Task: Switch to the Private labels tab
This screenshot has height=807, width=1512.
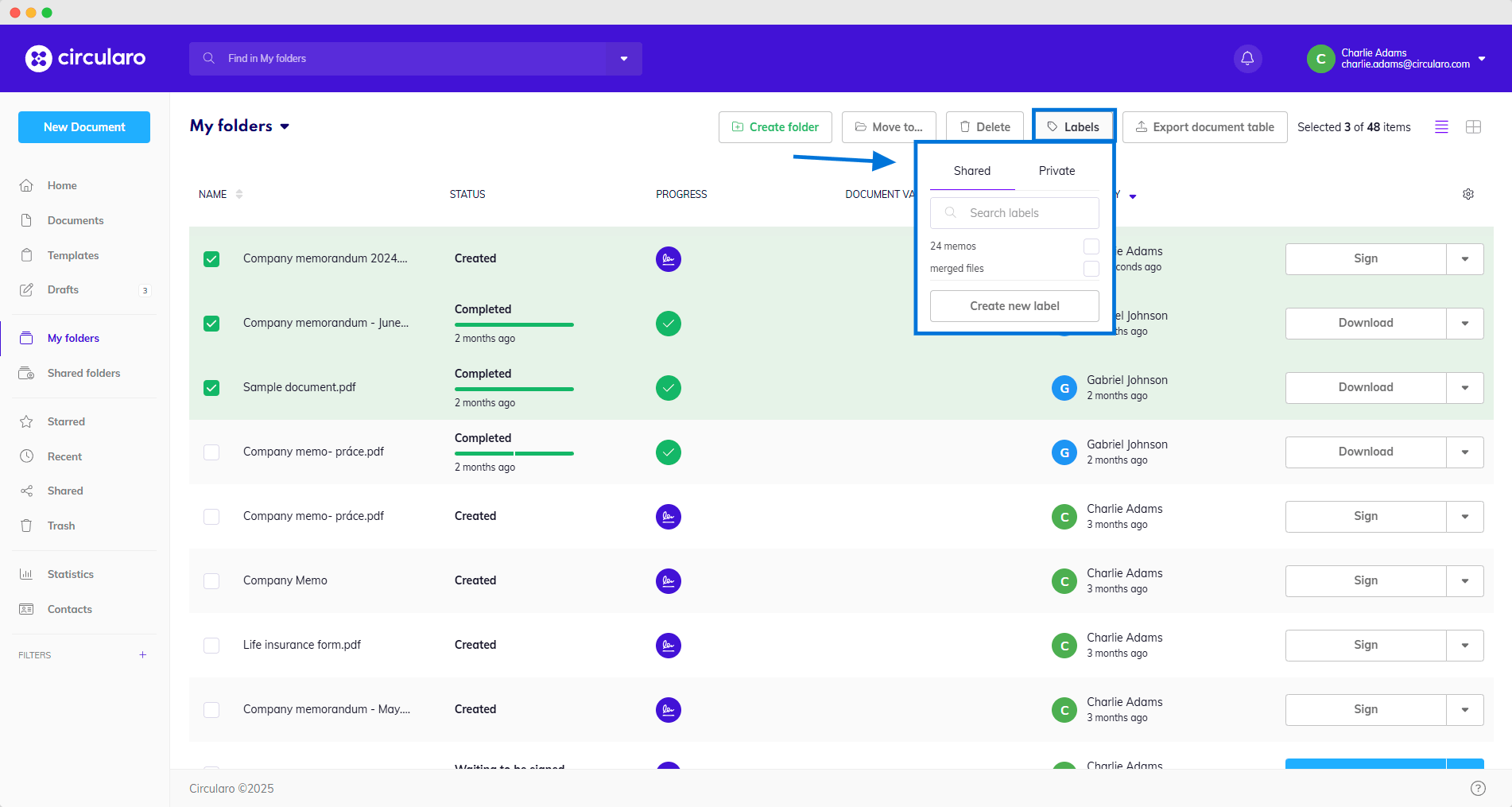Action: point(1056,171)
